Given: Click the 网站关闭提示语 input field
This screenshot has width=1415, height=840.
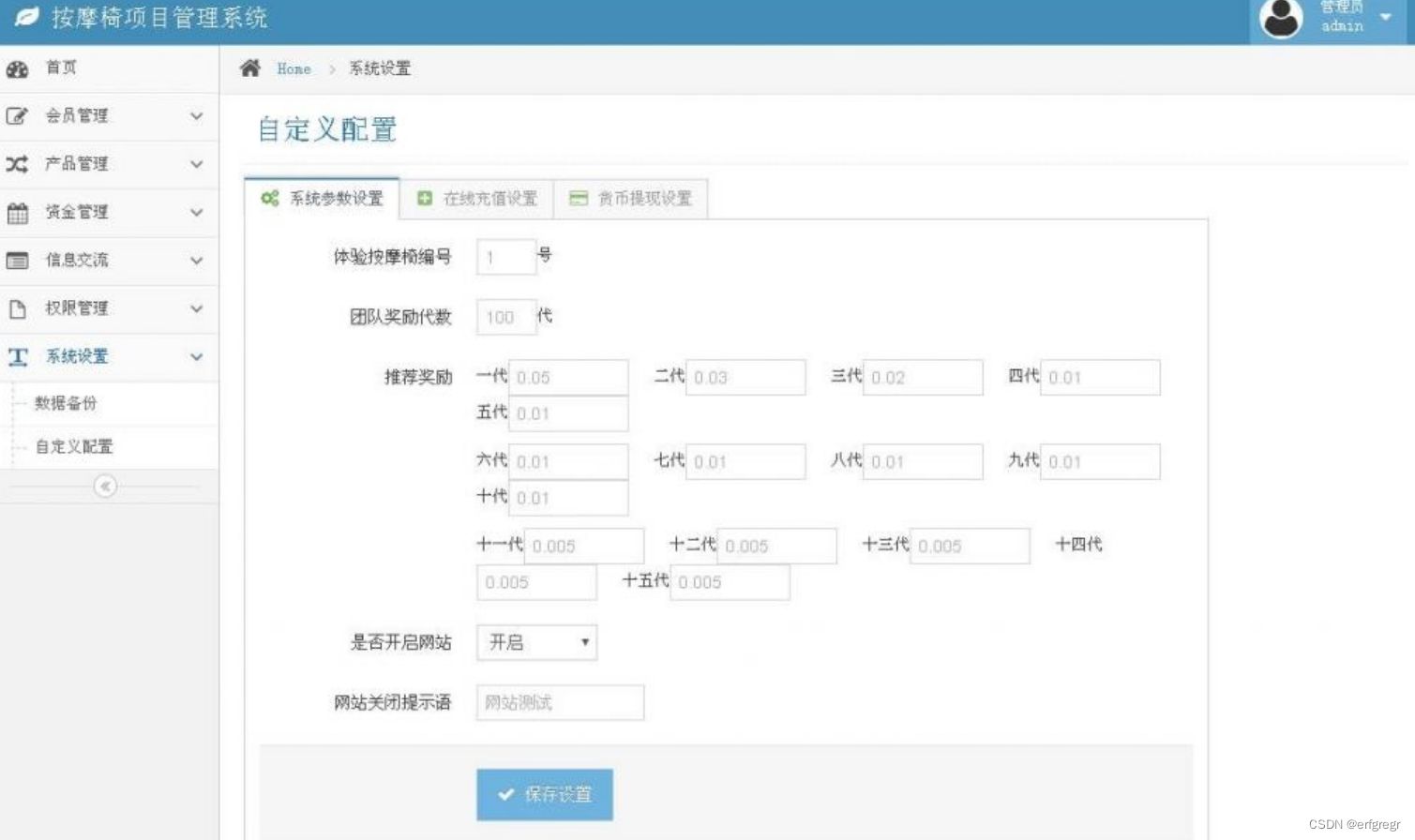Looking at the screenshot, I should [x=559, y=702].
